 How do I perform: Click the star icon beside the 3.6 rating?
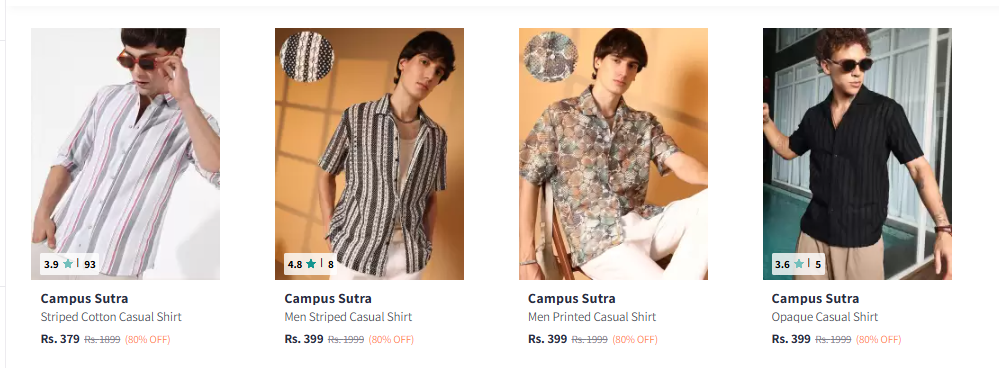798,264
